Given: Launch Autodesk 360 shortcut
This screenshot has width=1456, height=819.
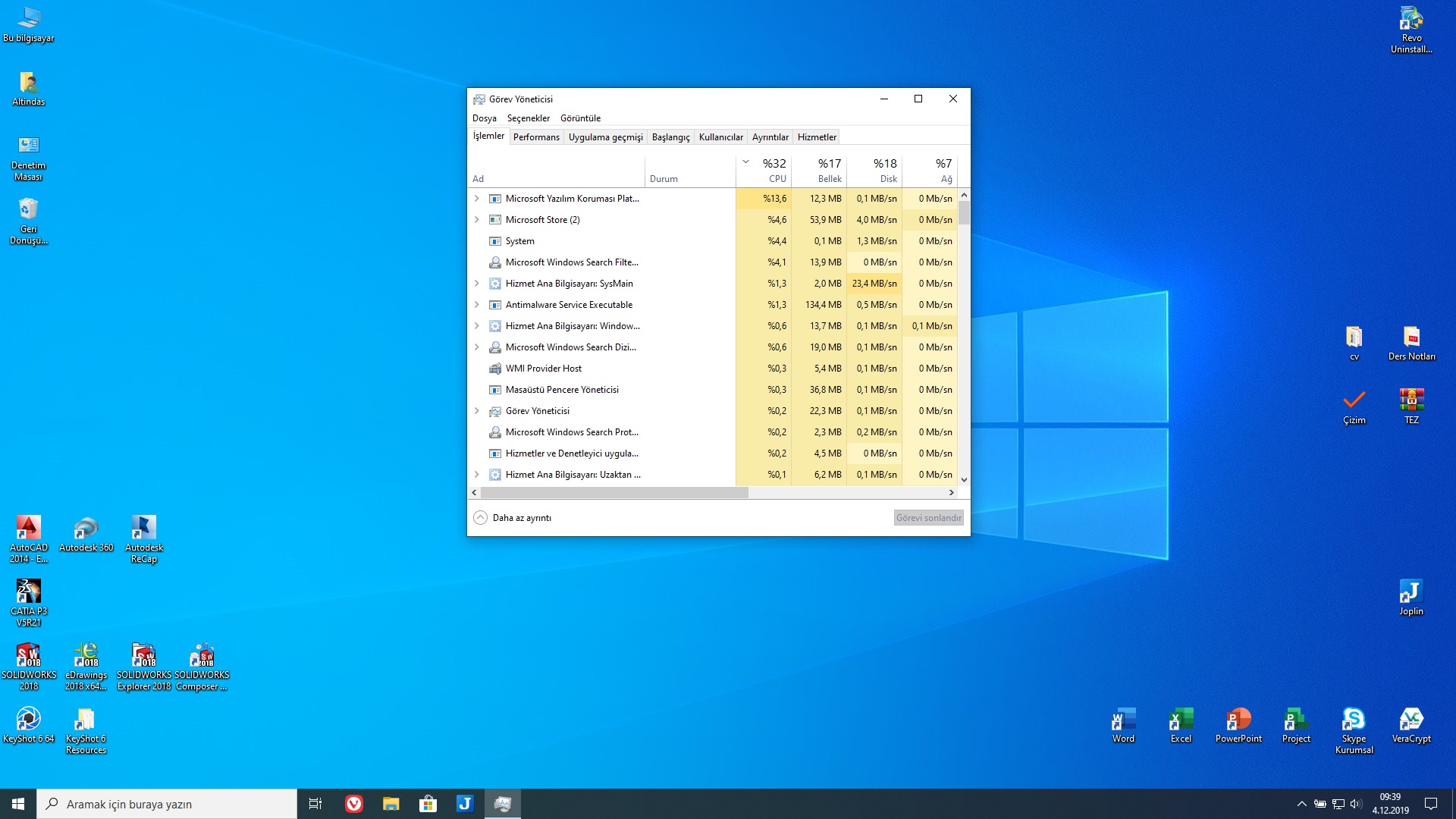Looking at the screenshot, I should pyautogui.click(x=86, y=534).
